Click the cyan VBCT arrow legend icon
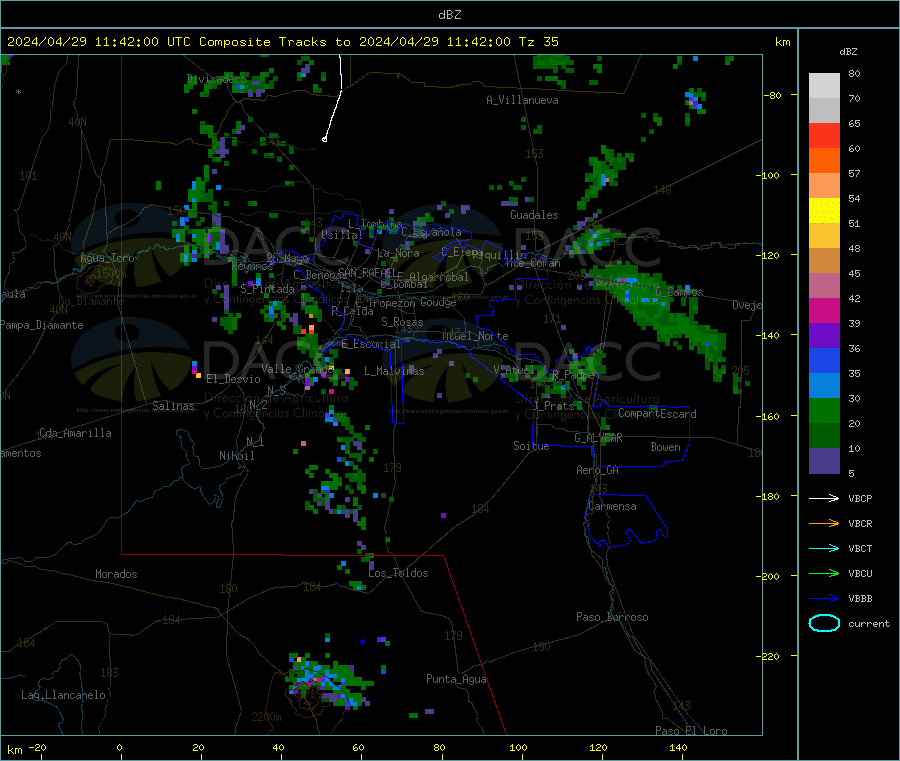Screen dimensions: 900x761 824,549
